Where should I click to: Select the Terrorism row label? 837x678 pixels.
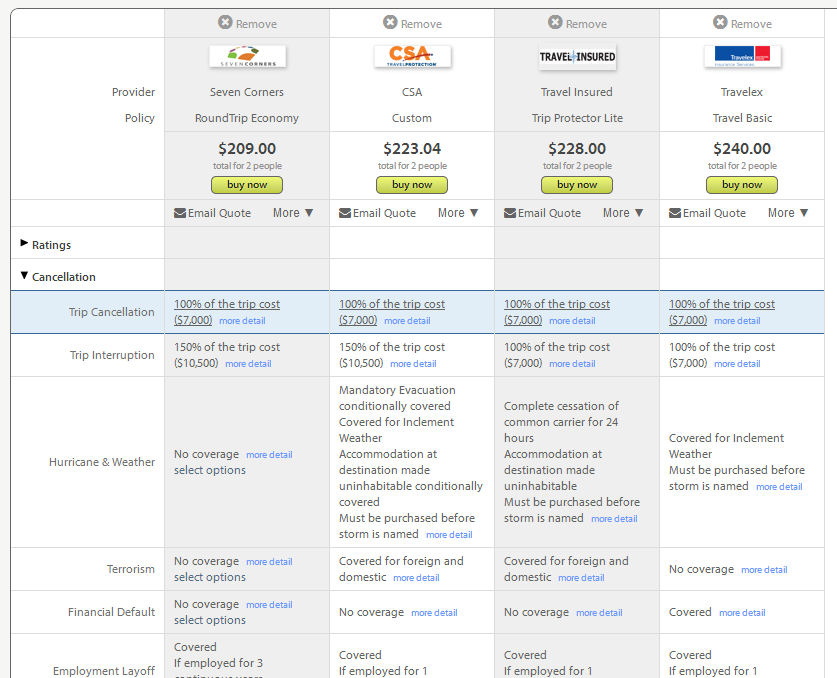131,569
